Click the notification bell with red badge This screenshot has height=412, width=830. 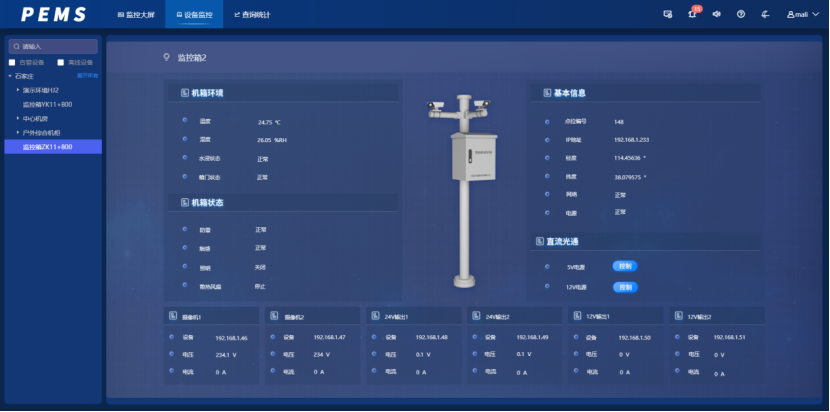[692, 14]
